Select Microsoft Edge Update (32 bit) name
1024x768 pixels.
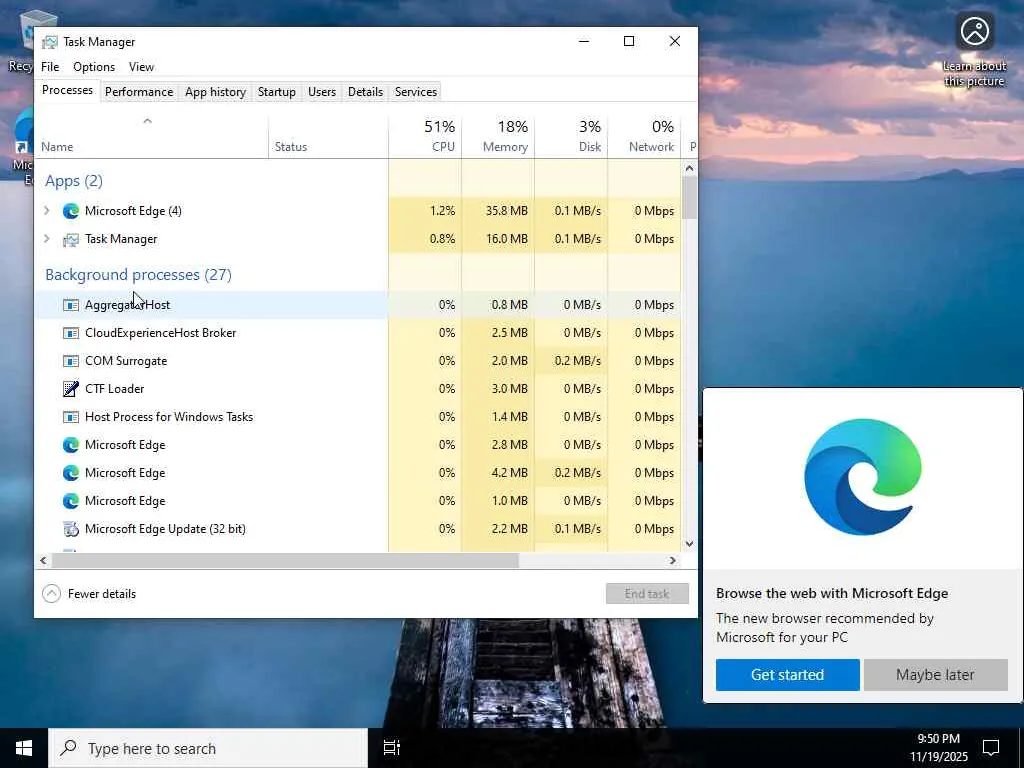pyautogui.click(x=165, y=529)
